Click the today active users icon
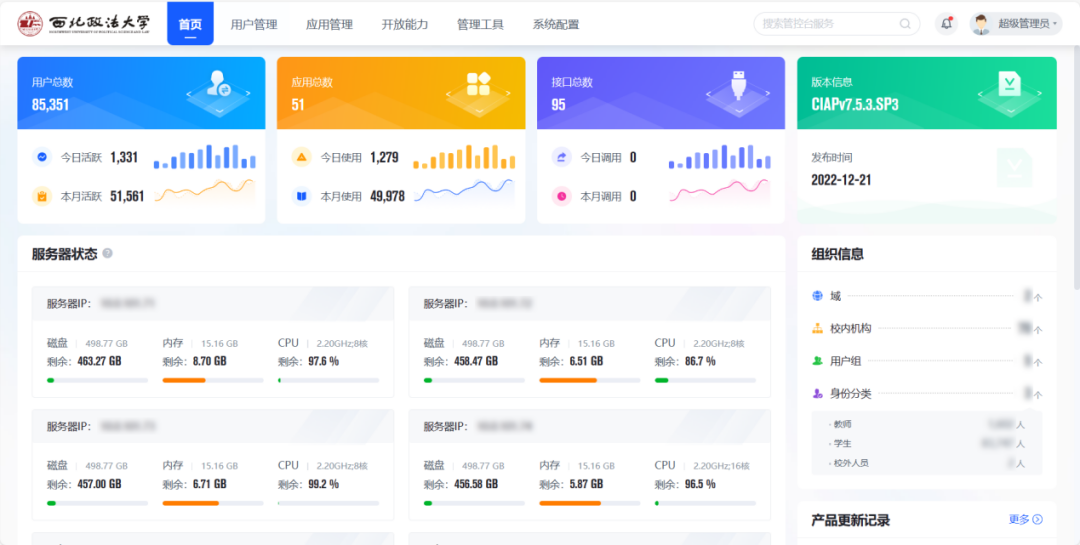 coord(42,157)
